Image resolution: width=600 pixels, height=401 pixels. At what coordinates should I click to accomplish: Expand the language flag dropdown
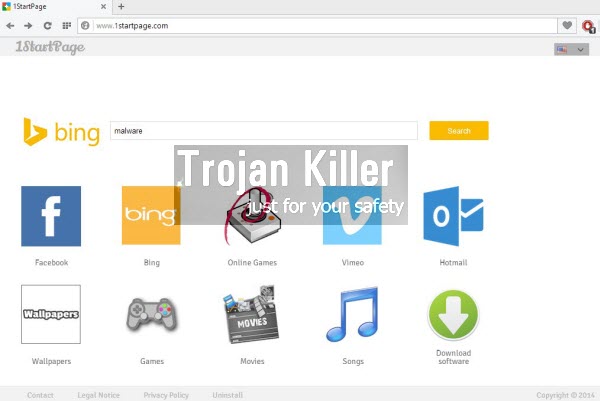tap(571, 48)
